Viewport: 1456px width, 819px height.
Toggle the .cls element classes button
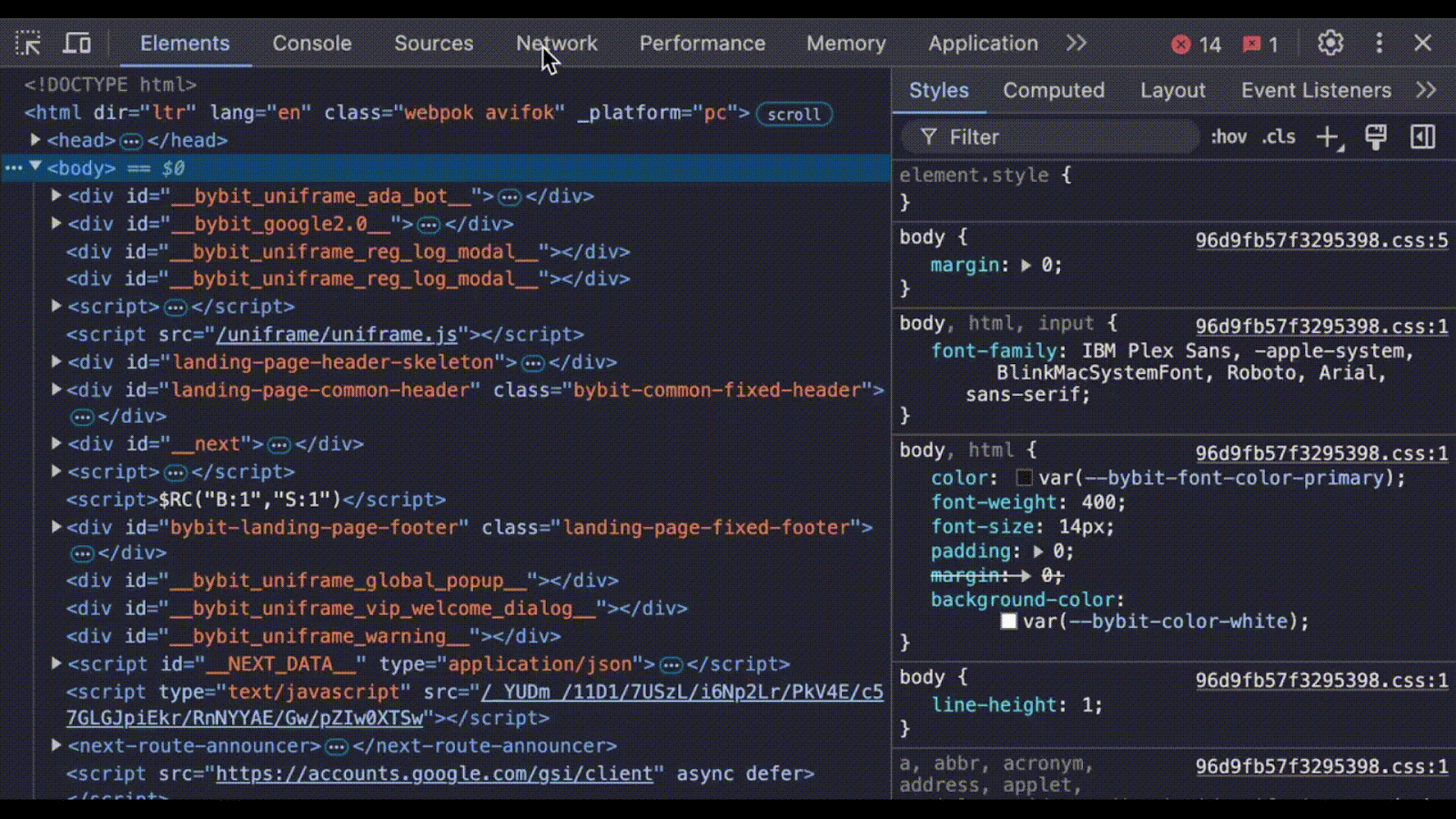pos(1279,137)
